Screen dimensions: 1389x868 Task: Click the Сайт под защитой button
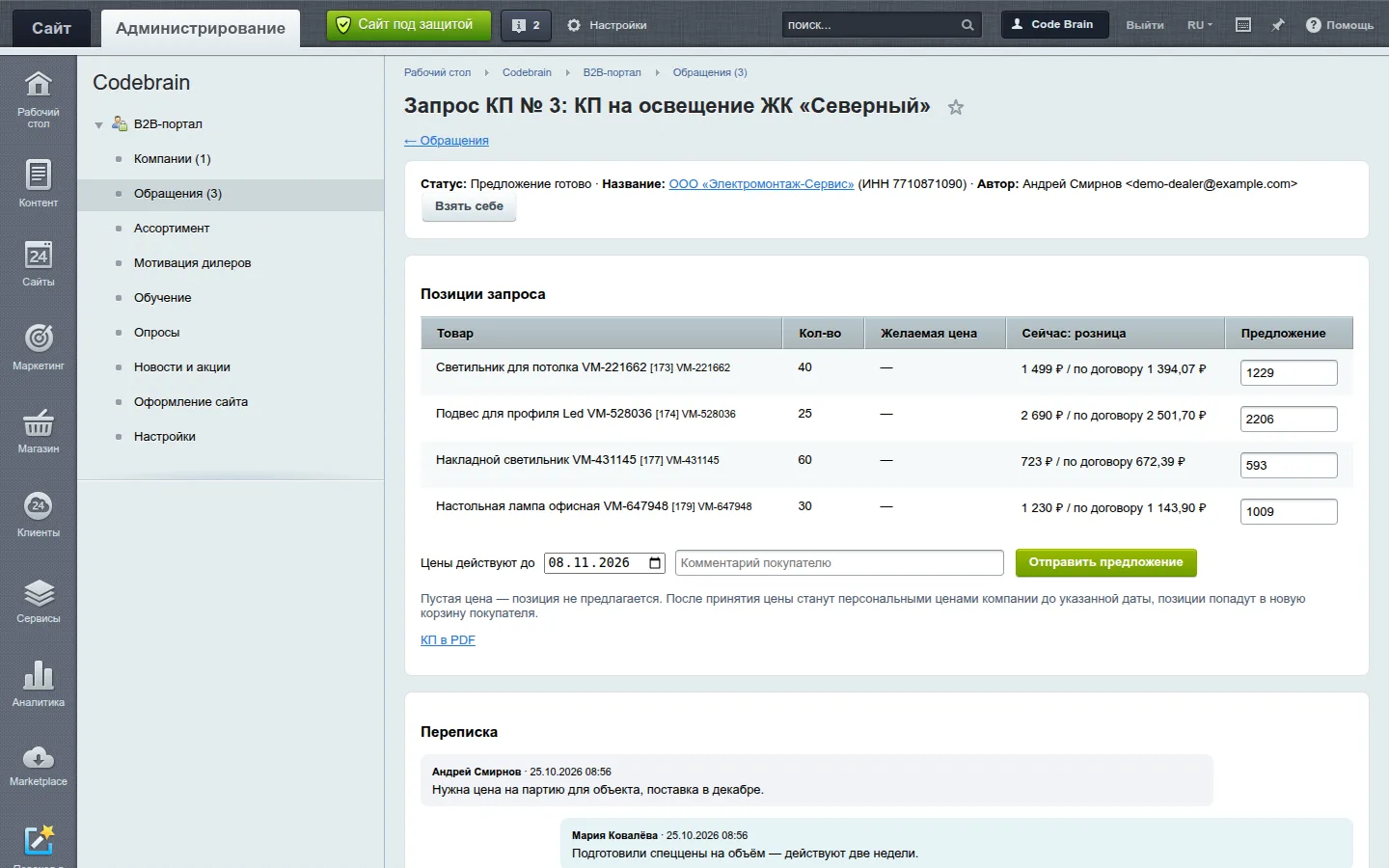coord(408,25)
